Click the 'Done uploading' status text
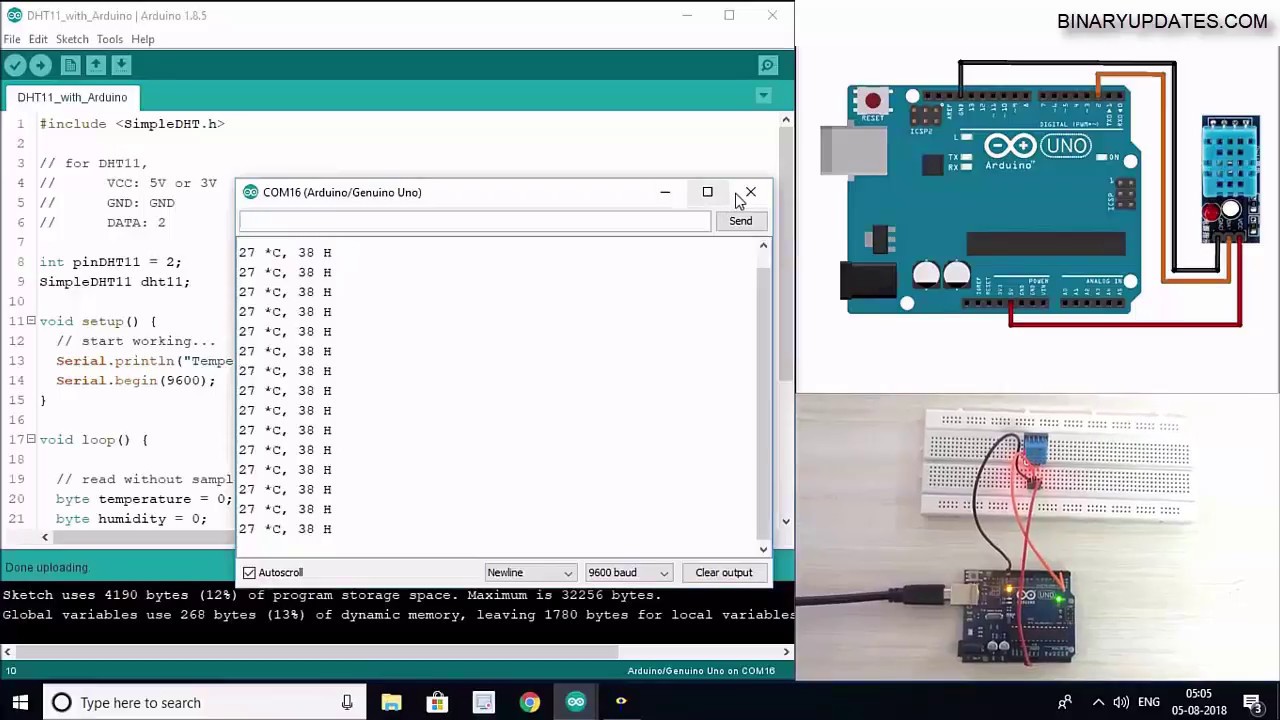This screenshot has height=720, width=1280. click(x=46, y=567)
